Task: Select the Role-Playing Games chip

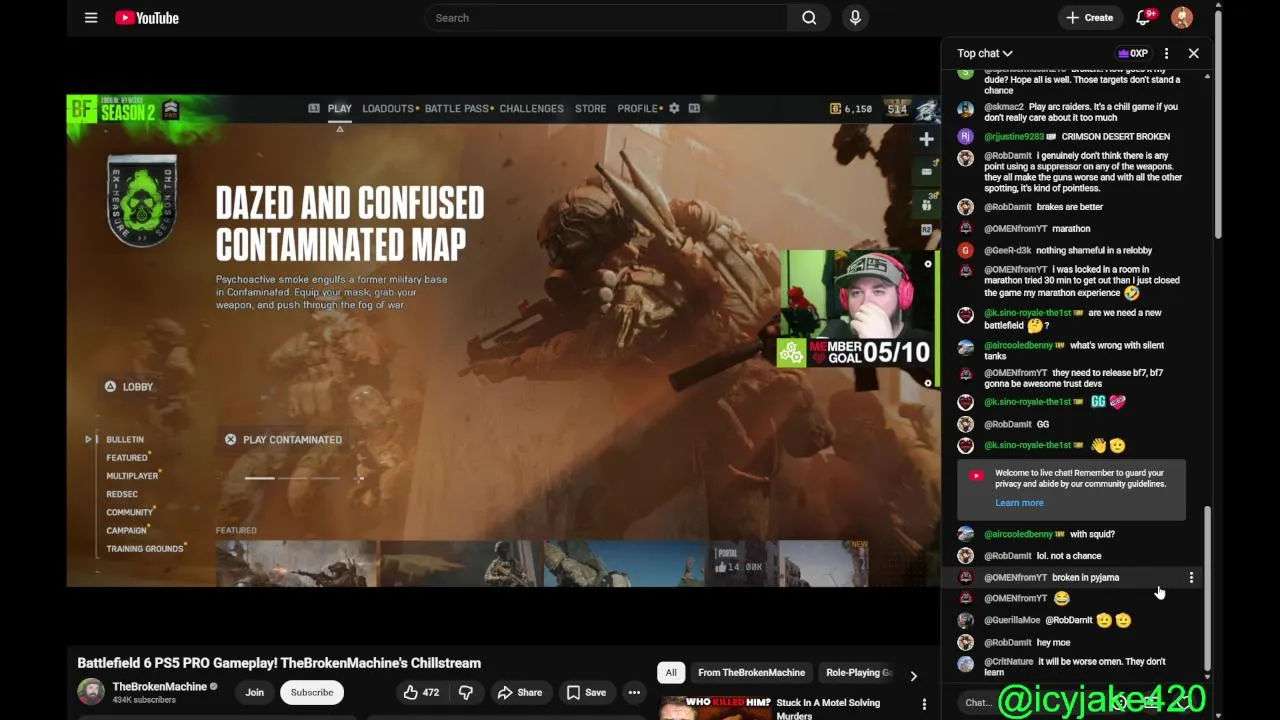Action: pyautogui.click(x=858, y=673)
